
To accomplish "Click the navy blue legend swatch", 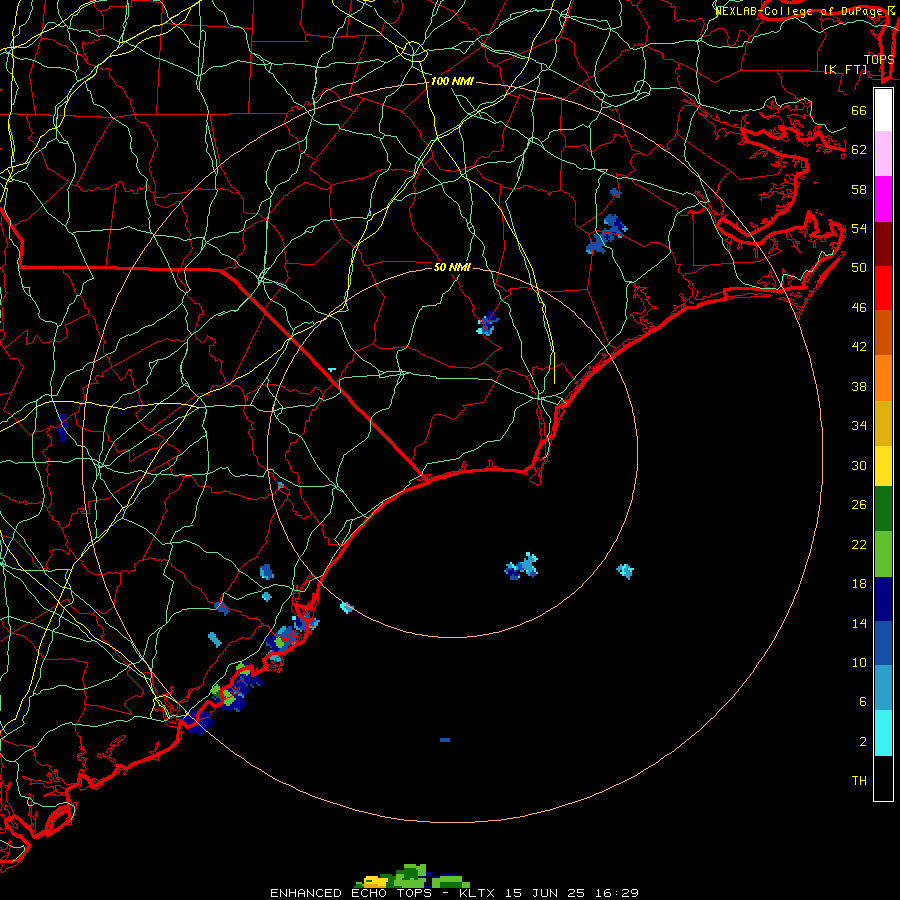I will (x=883, y=599).
